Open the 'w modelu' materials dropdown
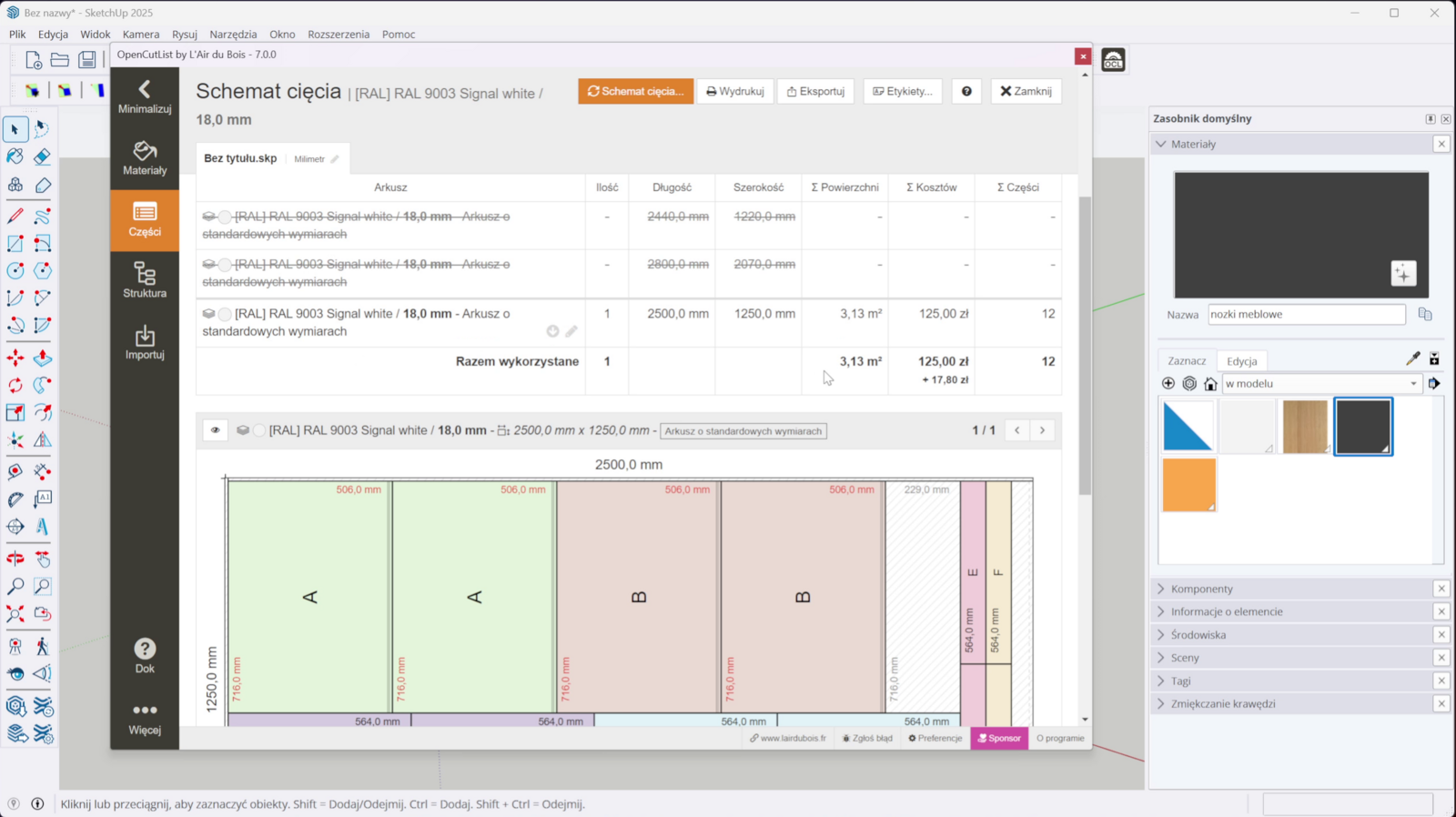The height and width of the screenshot is (817, 1456). pyautogui.click(x=1321, y=384)
